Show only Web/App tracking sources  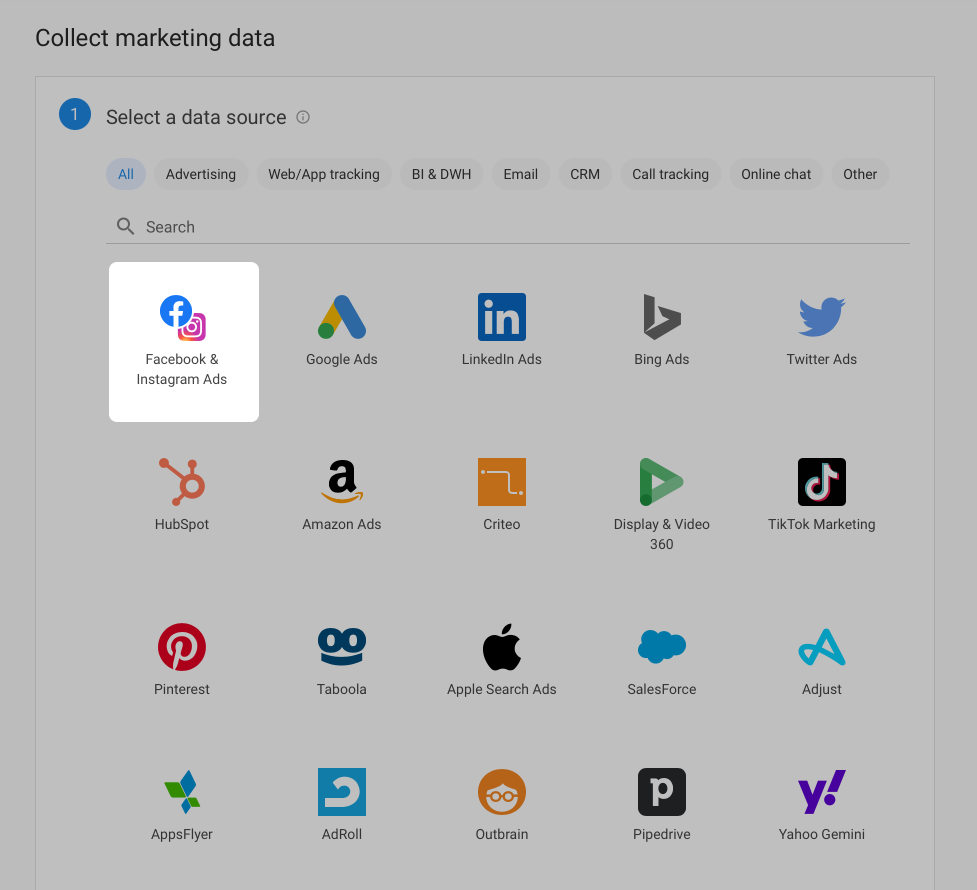pos(324,174)
